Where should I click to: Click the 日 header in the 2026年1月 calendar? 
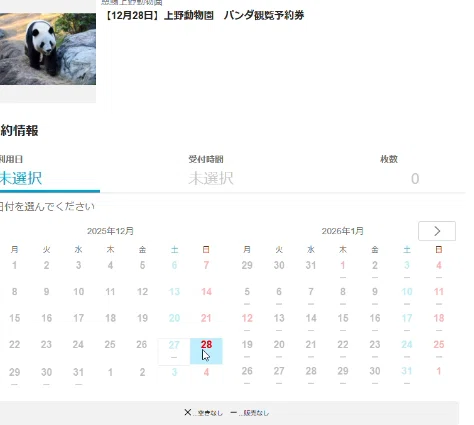click(439, 249)
